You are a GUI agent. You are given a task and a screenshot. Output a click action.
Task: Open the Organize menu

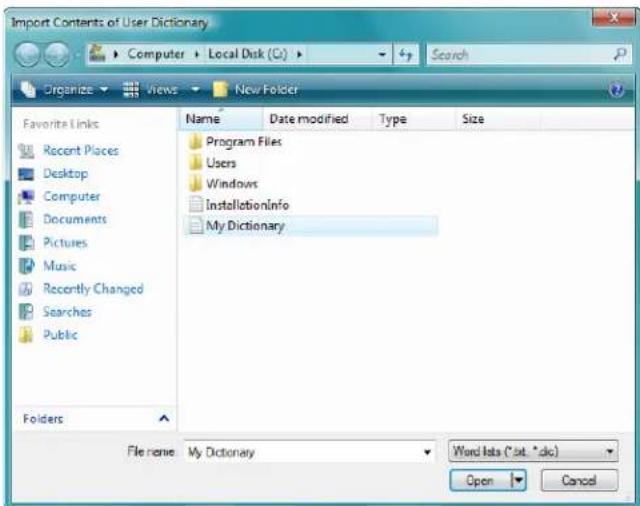(64, 89)
